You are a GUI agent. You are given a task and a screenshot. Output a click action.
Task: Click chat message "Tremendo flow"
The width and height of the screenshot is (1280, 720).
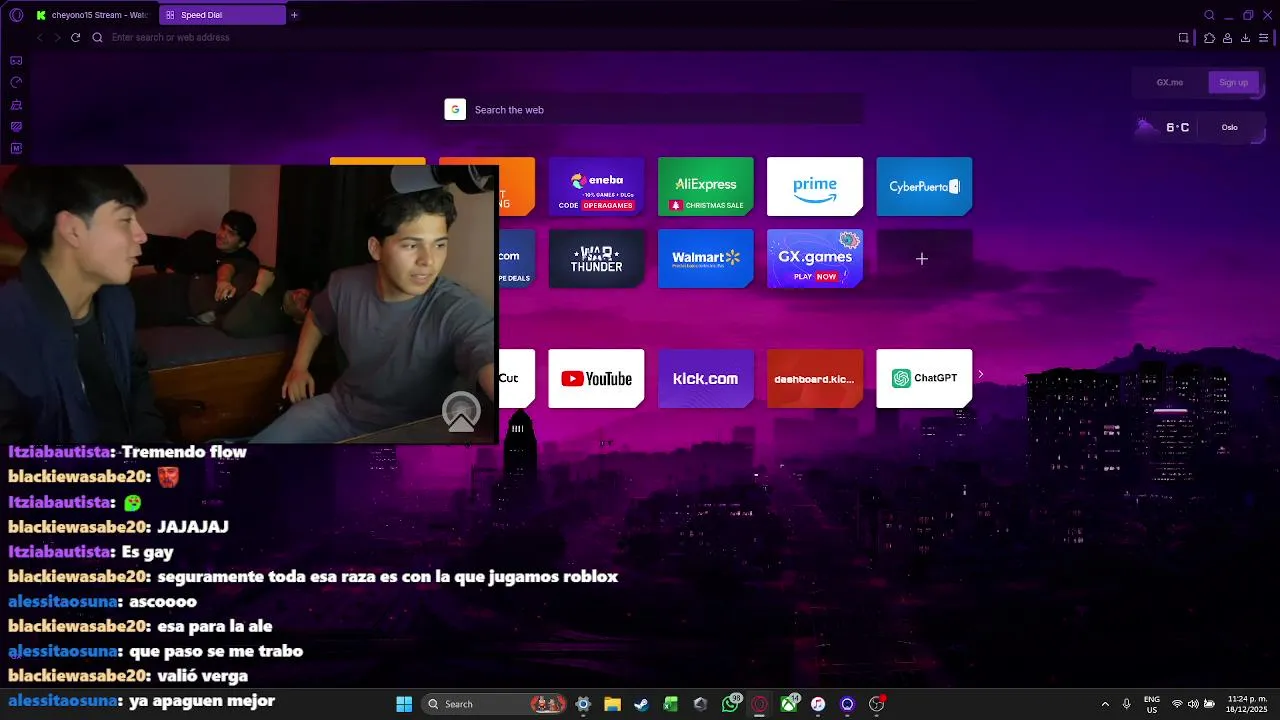[x=184, y=452]
